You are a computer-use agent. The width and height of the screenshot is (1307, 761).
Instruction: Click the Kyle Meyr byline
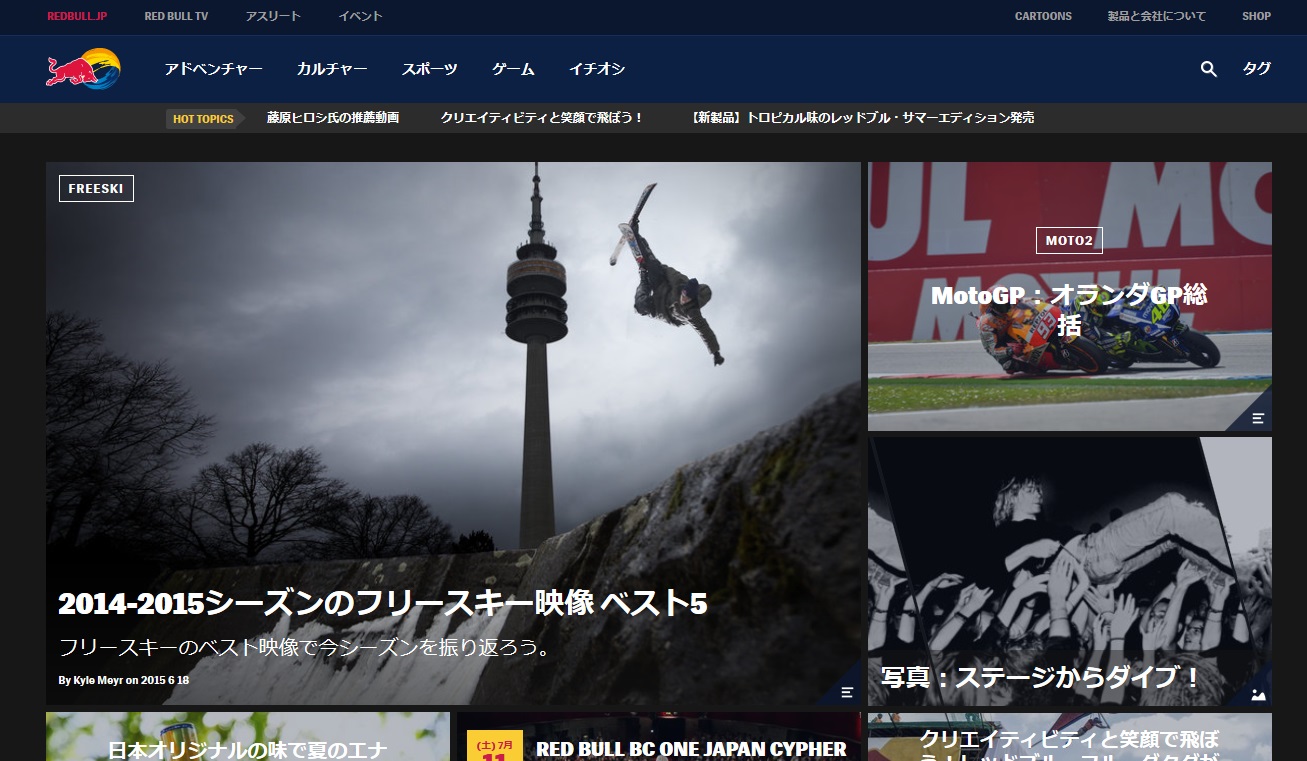124,680
